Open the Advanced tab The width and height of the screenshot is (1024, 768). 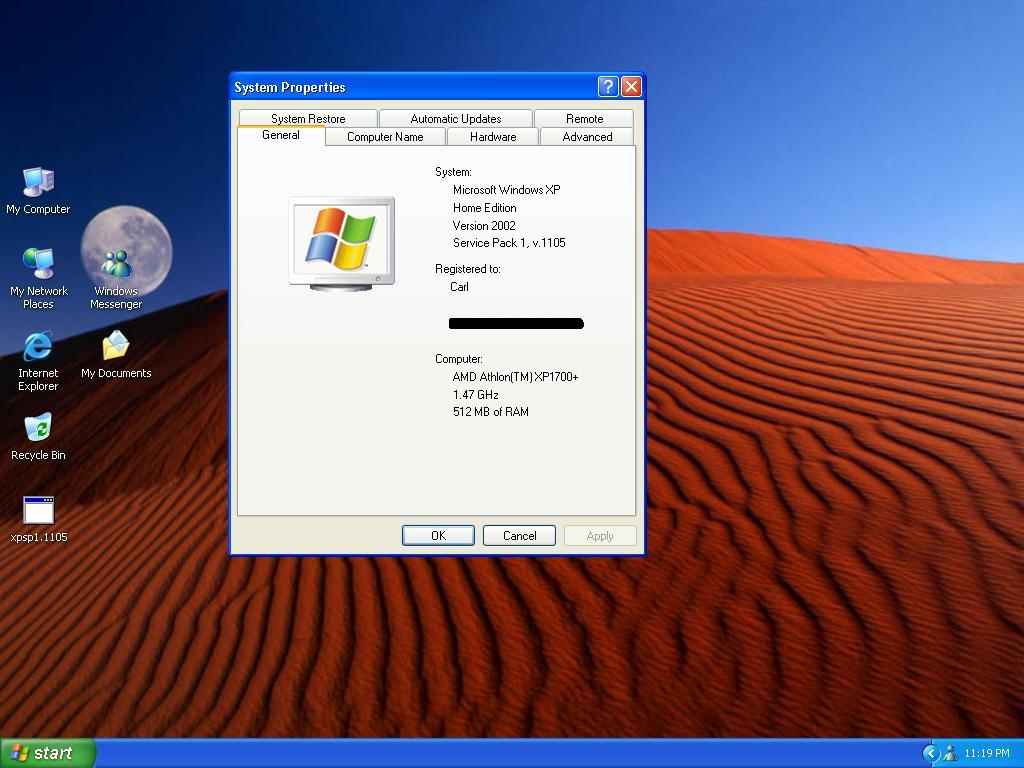[587, 136]
